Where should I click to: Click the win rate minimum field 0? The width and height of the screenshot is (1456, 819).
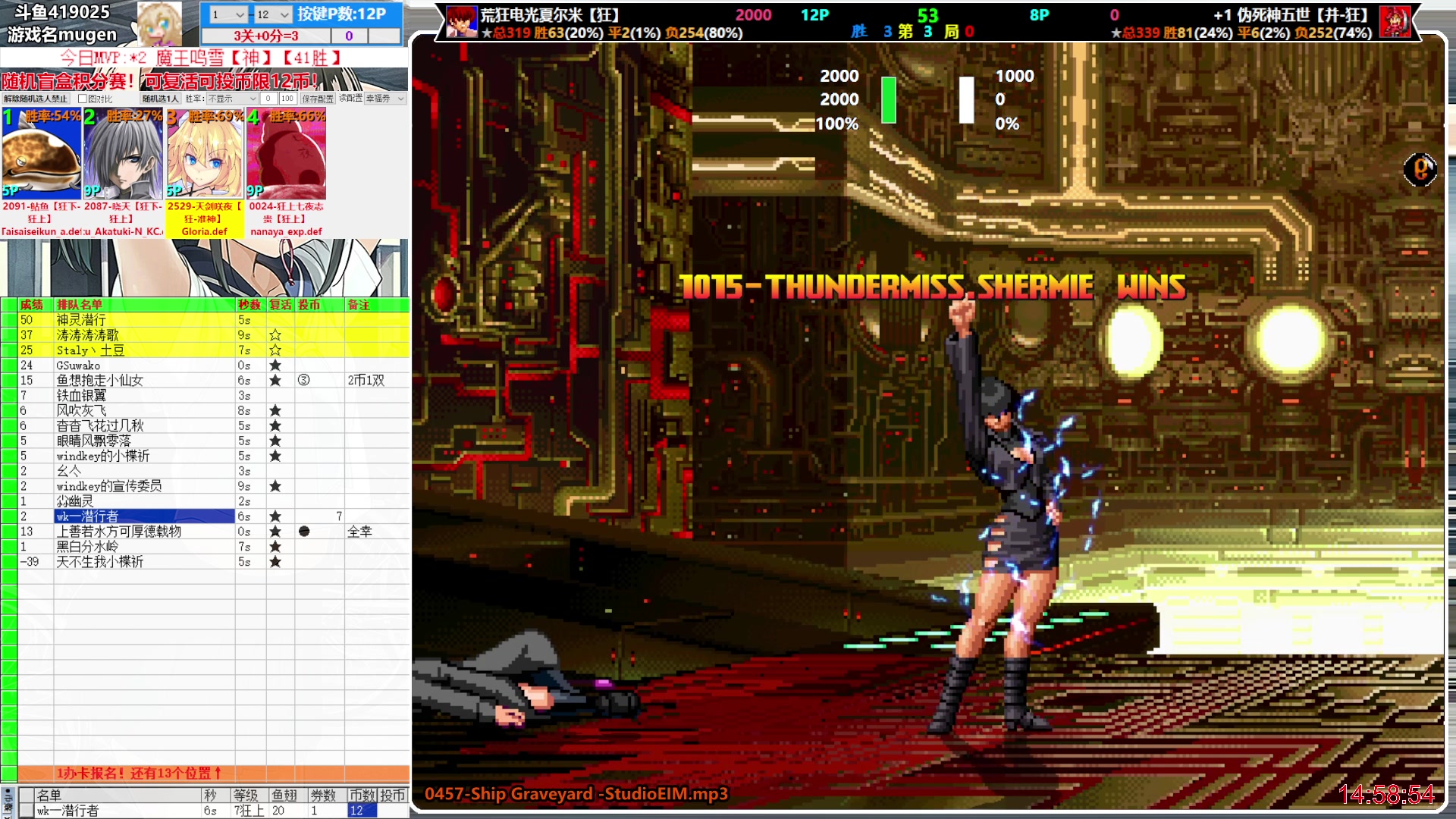point(268,99)
